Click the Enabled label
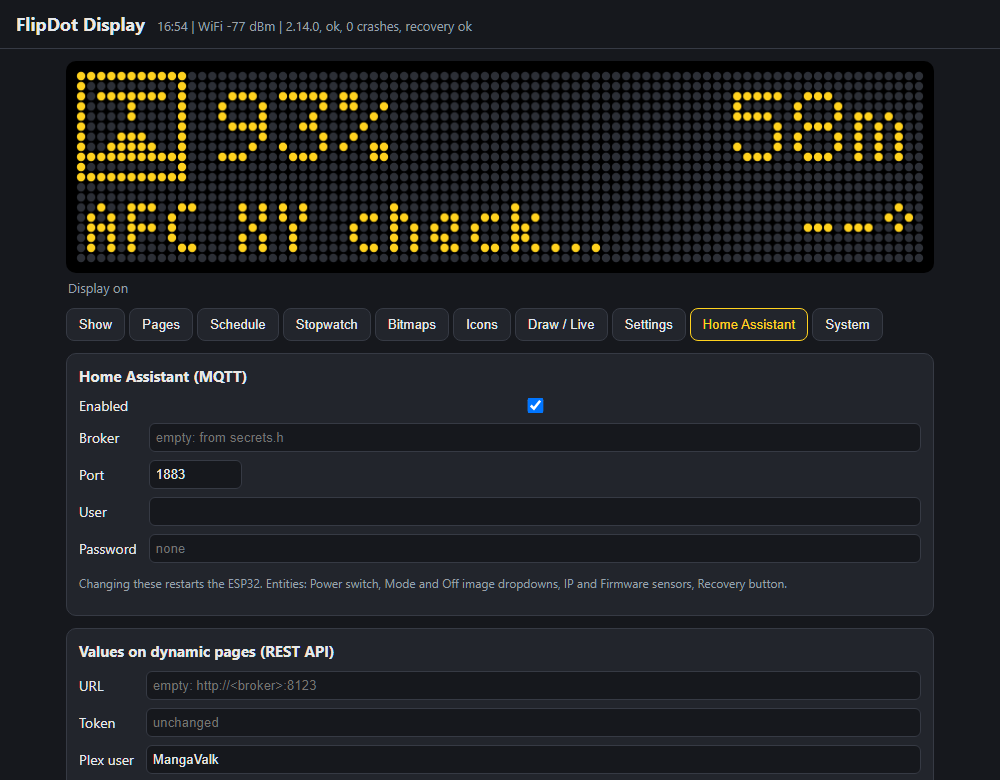Screen dimensions: 1000x780 pyautogui.click(x=103, y=406)
